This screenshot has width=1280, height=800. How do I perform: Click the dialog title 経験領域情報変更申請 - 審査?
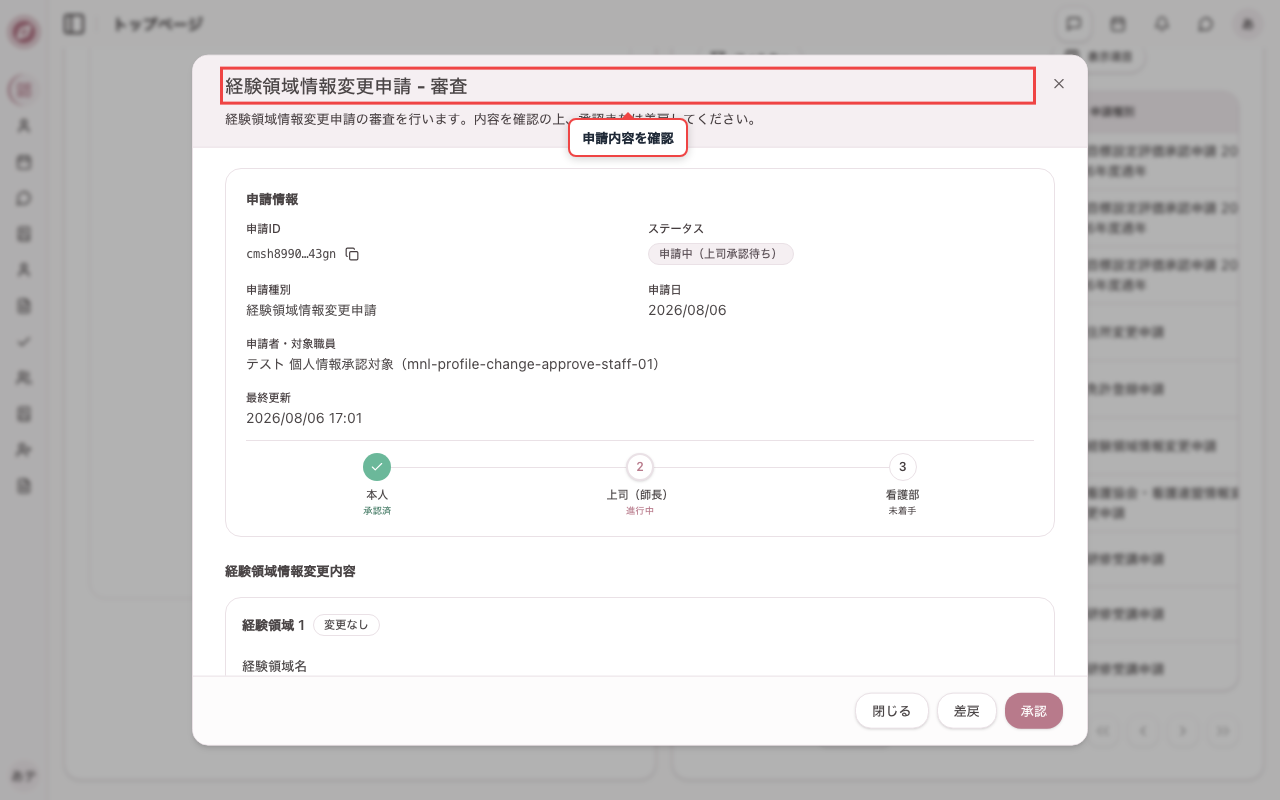346,86
